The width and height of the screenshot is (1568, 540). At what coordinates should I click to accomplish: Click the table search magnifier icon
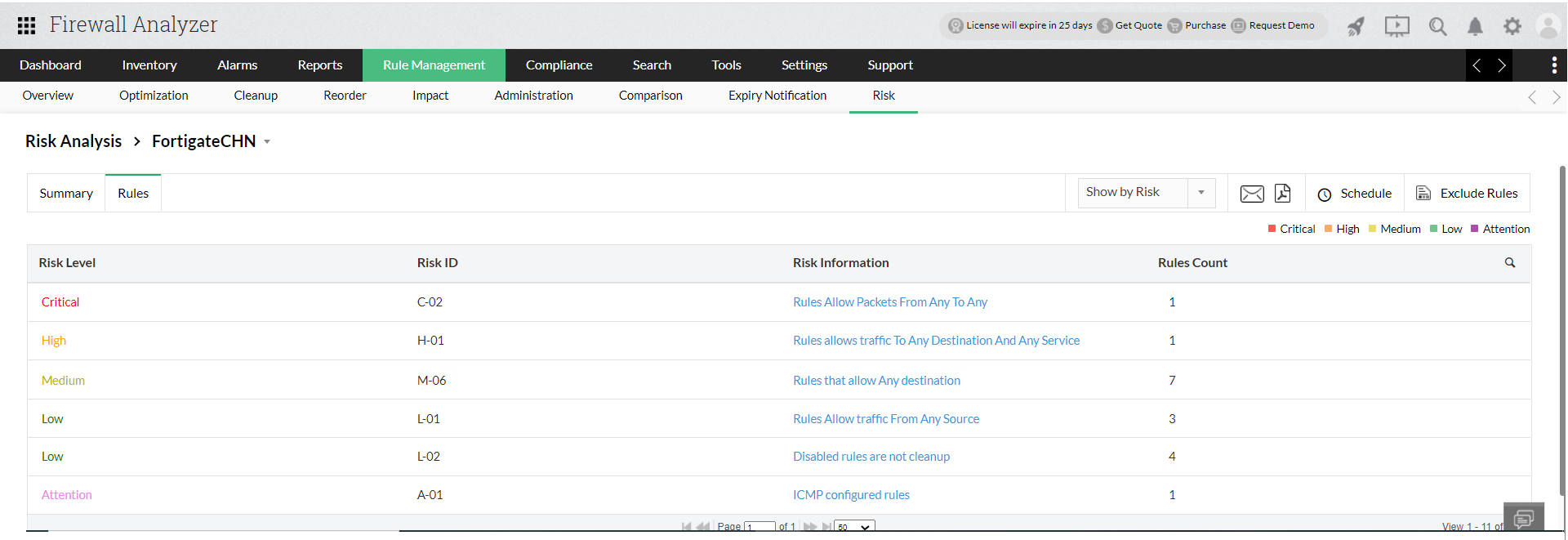click(1510, 263)
